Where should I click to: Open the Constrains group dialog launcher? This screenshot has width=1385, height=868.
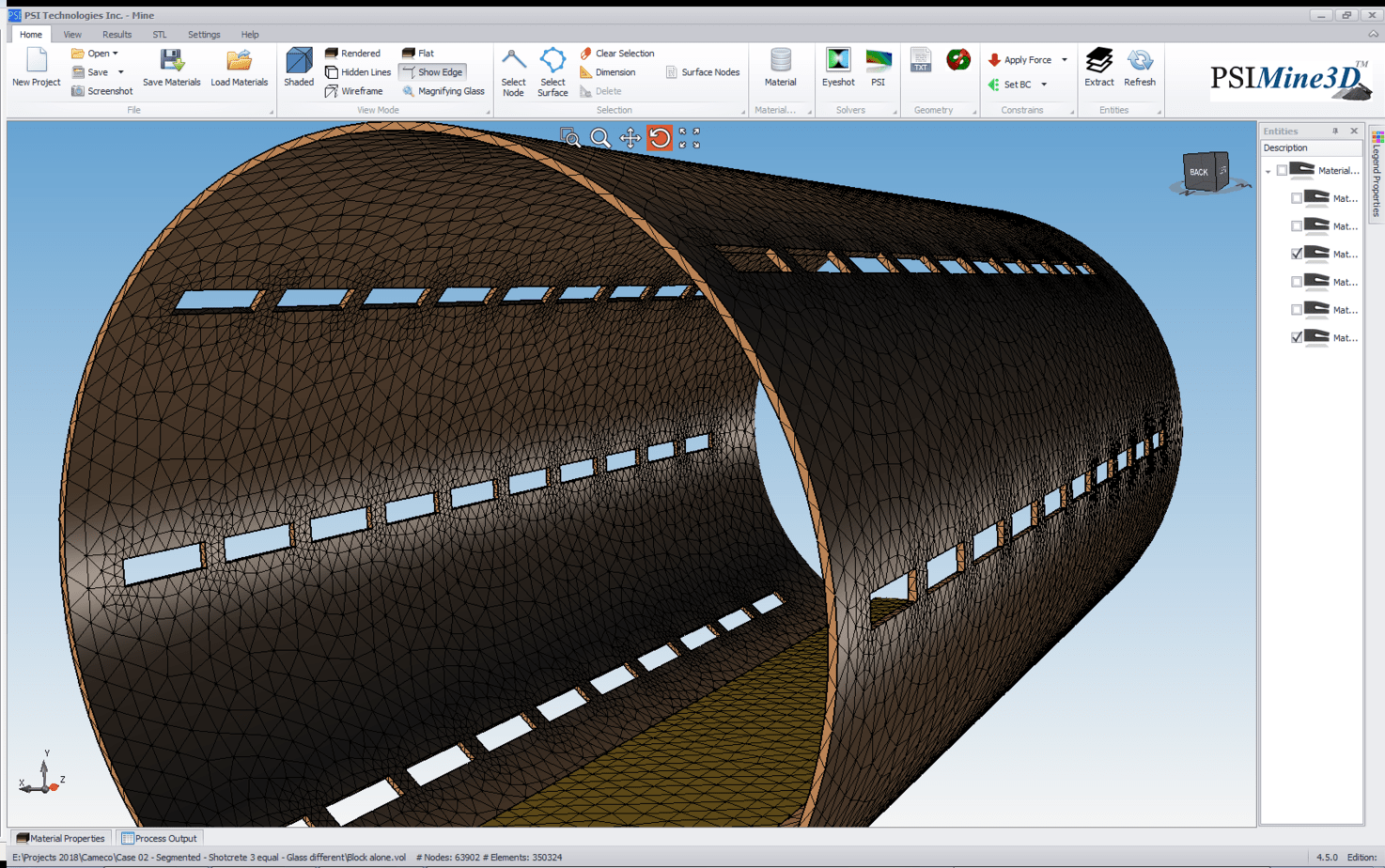point(1072,112)
